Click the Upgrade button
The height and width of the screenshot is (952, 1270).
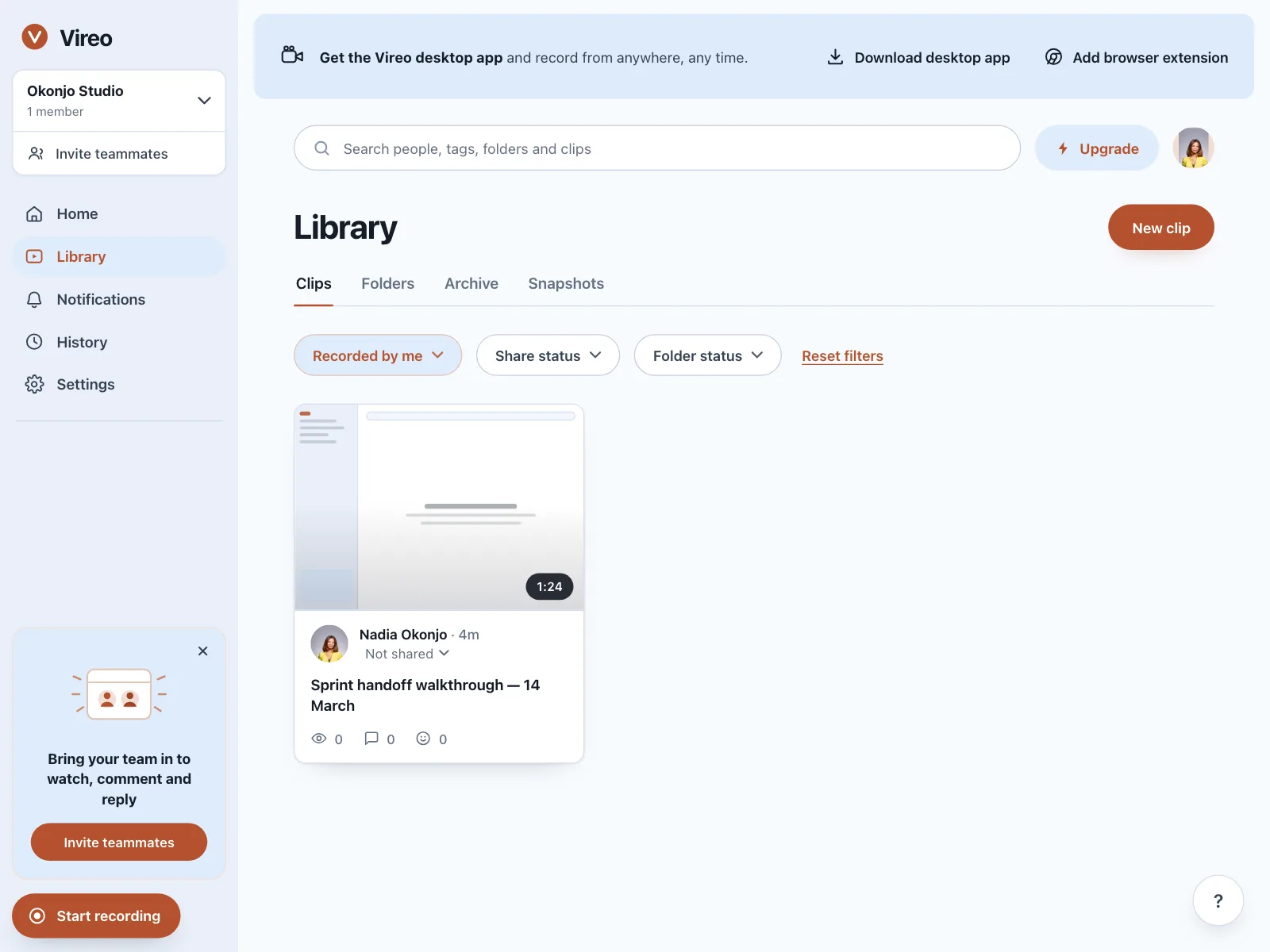[1097, 148]
